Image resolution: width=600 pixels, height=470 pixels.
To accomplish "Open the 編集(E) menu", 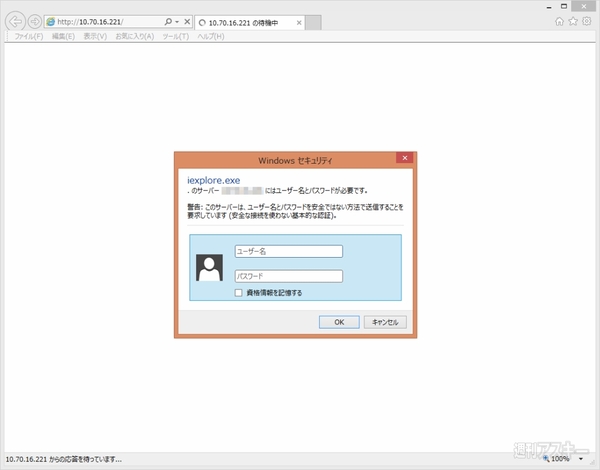I will (x=63, y=36).
